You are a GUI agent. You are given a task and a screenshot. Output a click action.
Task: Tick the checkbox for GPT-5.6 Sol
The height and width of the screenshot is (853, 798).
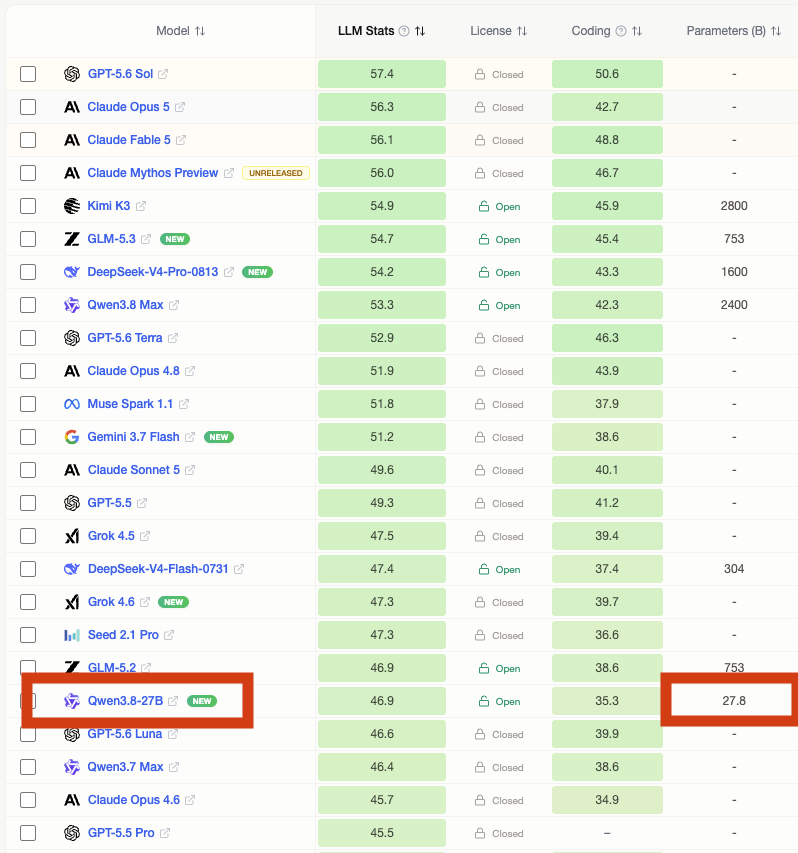(x=28, y=74)
